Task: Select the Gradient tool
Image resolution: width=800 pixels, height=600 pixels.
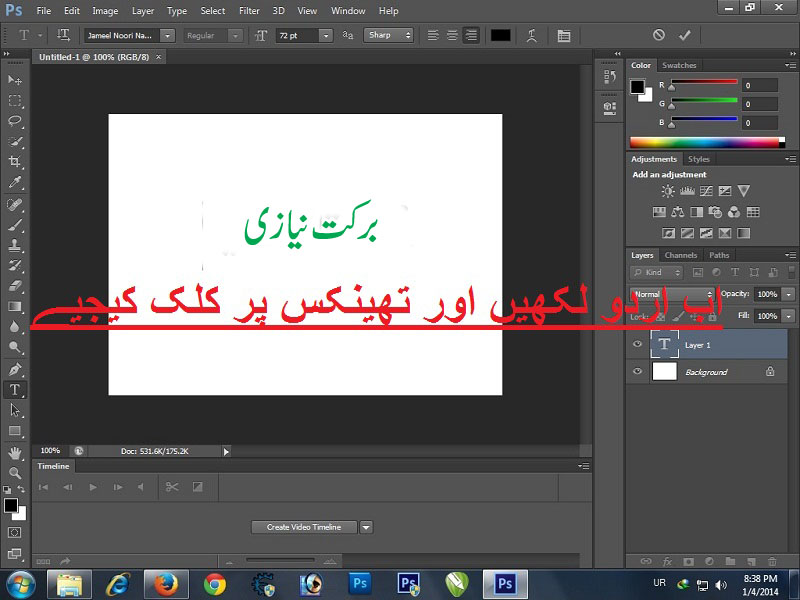Action: coord(15,307)
